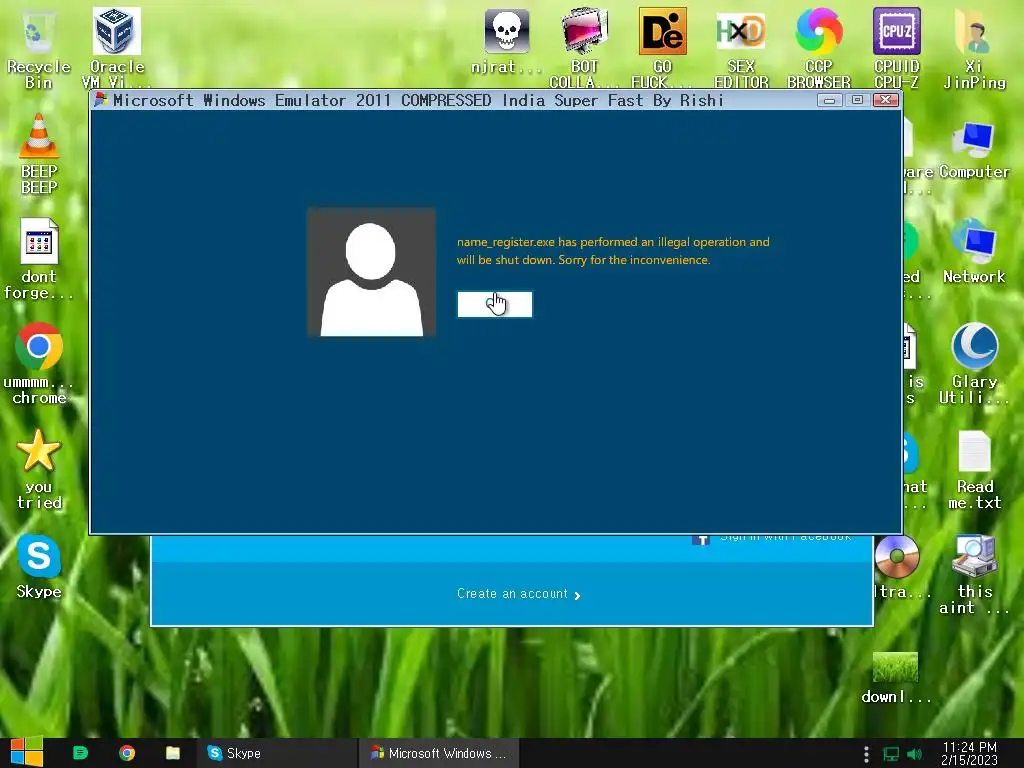Click Create an account link in Skype
This screenshot has height=768, width=1024.
(518, 594)
